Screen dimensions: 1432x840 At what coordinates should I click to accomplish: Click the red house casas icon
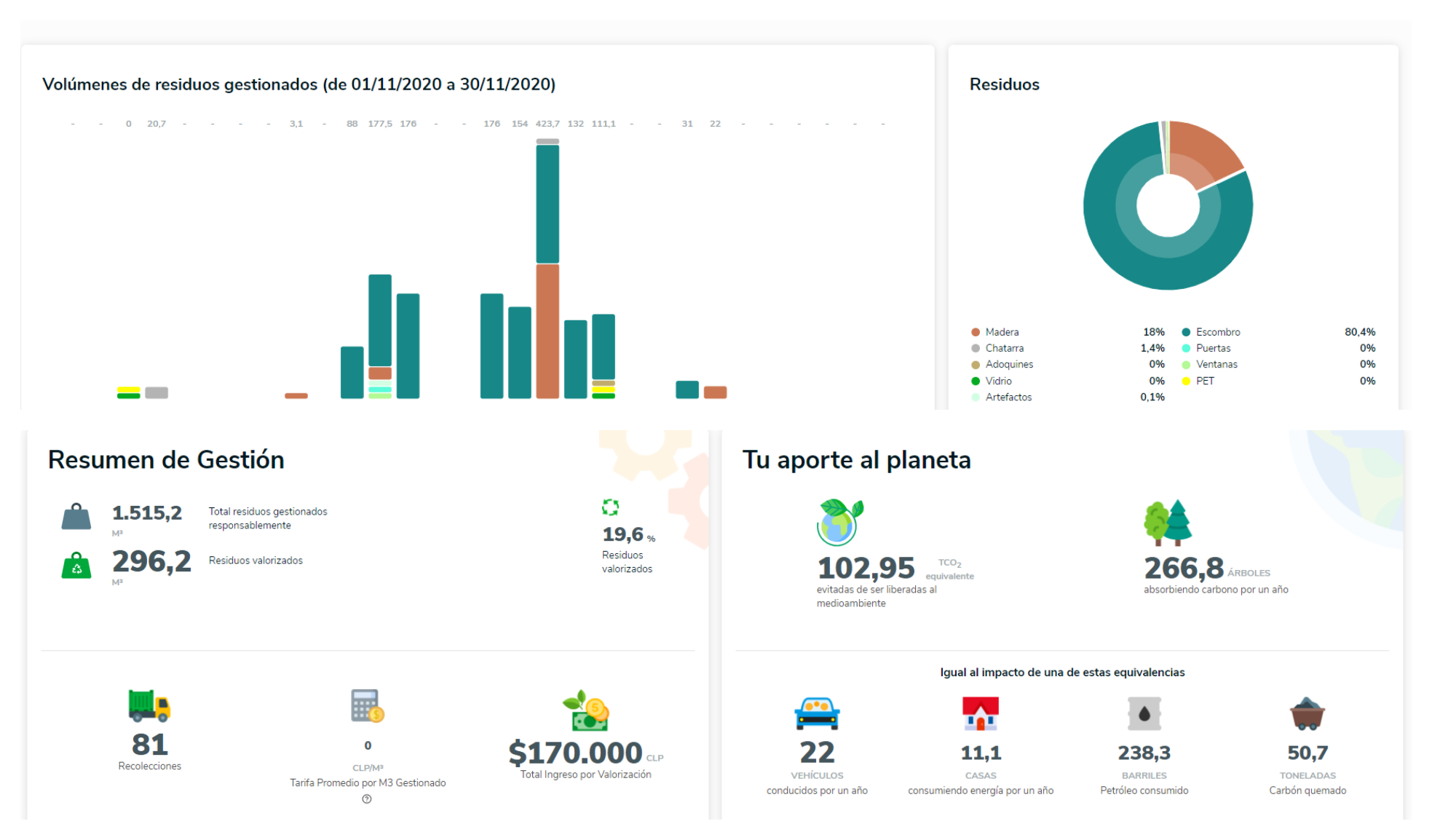click(x=980, y=713)
